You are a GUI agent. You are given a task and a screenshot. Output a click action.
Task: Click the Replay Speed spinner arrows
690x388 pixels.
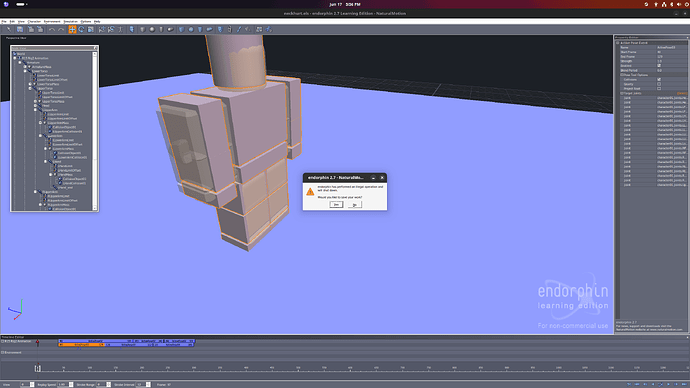[71, 385]
